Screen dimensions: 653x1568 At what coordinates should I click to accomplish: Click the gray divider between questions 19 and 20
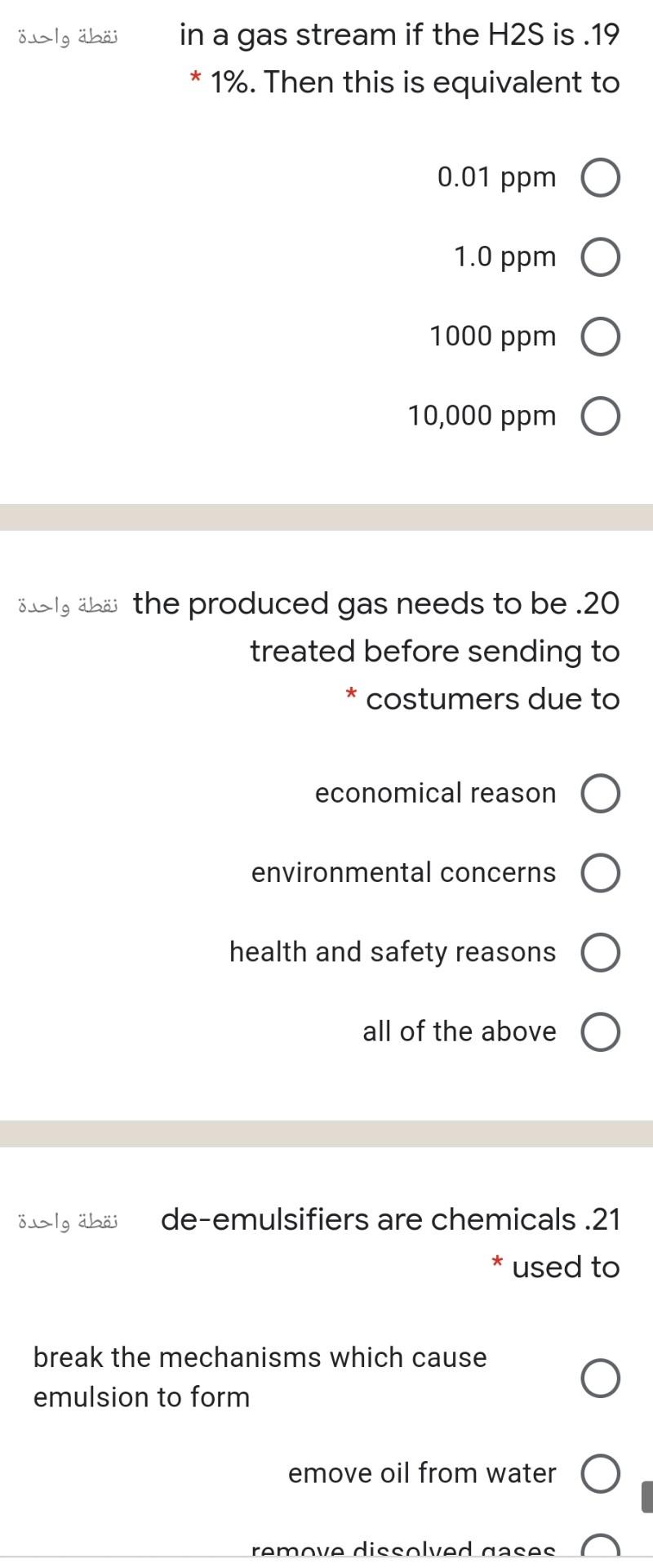326,516
